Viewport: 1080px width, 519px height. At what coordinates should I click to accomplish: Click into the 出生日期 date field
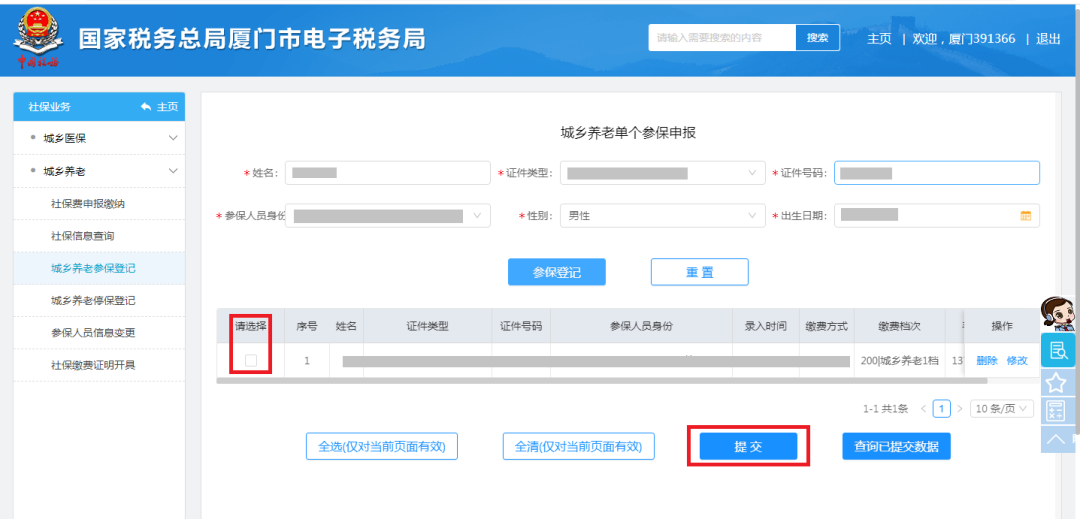coord(937,215)
